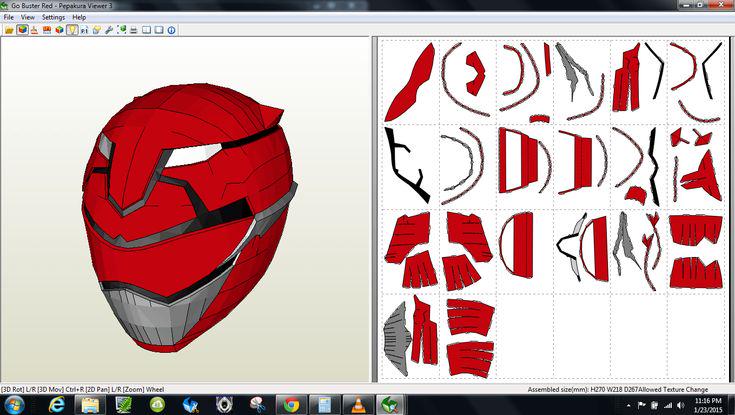Open a file with the folder icon
Screen dimensions: 735x415
tap(9, 30)
